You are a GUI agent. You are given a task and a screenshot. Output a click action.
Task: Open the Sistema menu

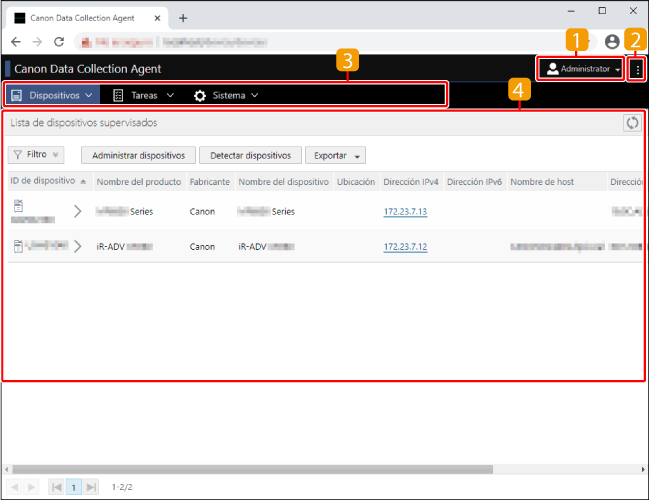225,95
